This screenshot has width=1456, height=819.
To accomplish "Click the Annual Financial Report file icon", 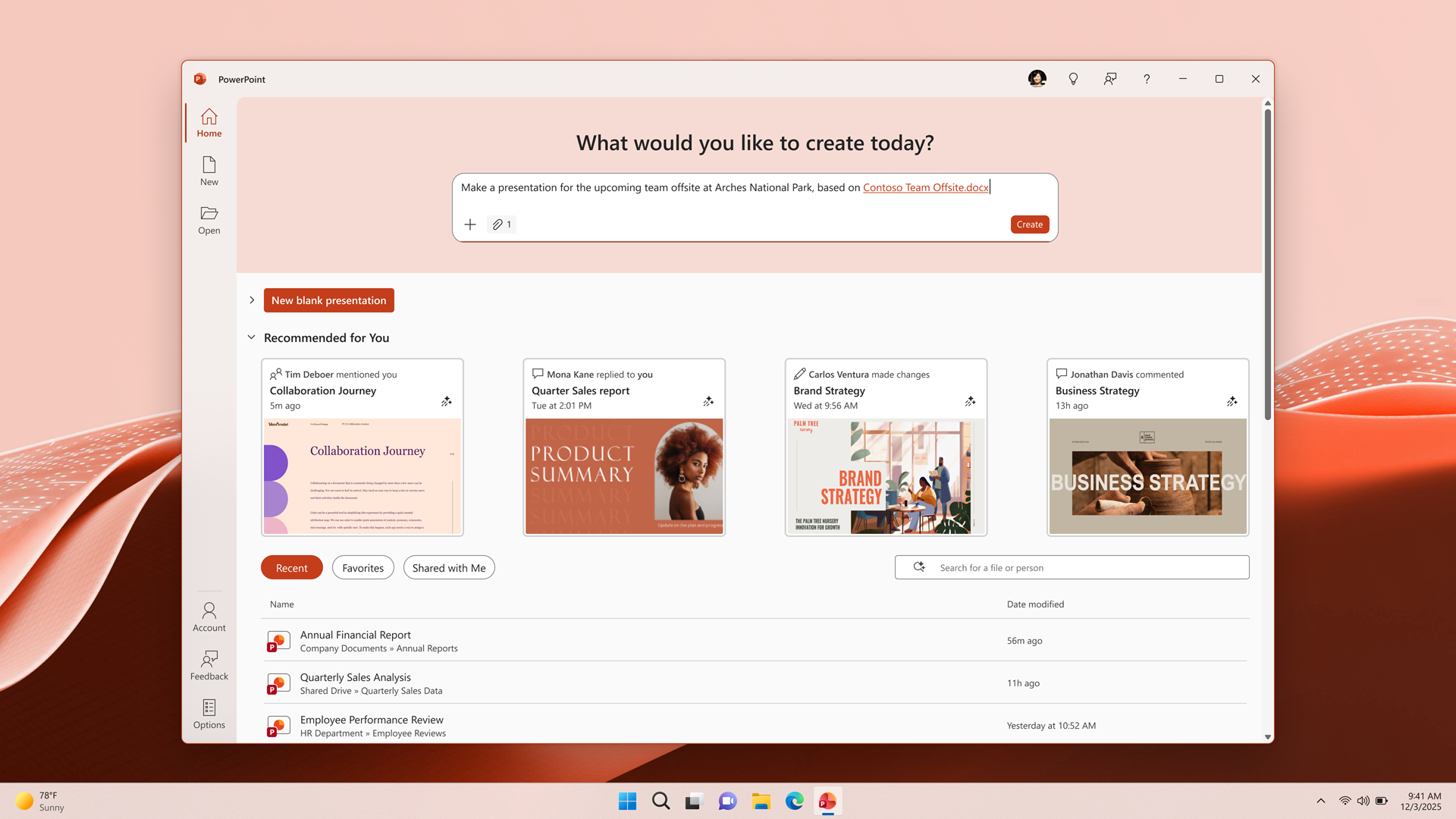I will pyautogui.click(x=278, y=642).
